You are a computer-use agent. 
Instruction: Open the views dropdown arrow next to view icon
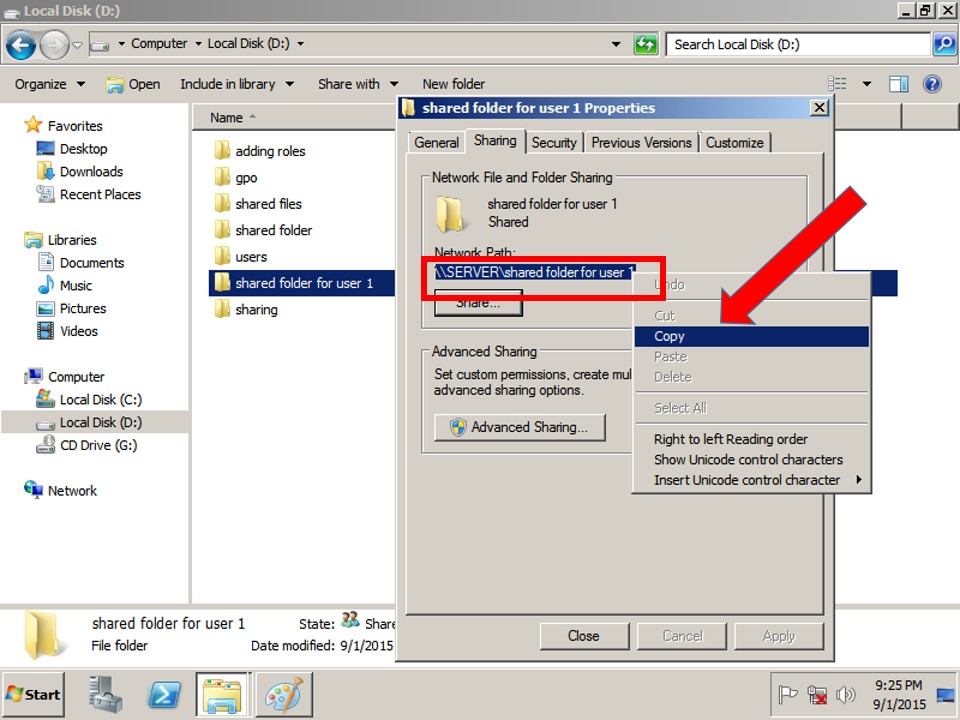click(869, 84)
